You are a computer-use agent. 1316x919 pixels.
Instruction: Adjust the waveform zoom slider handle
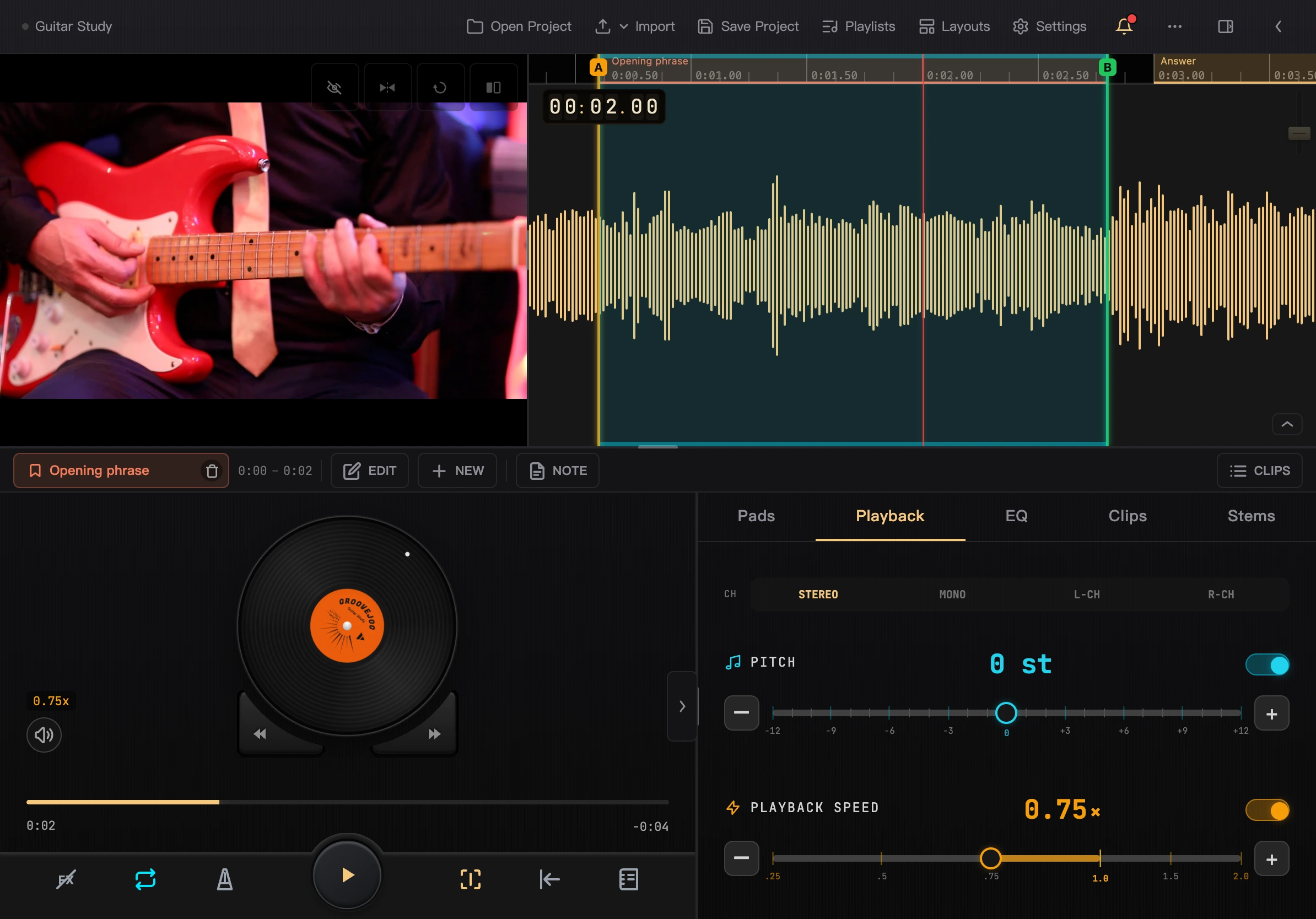coord(1299,133)
